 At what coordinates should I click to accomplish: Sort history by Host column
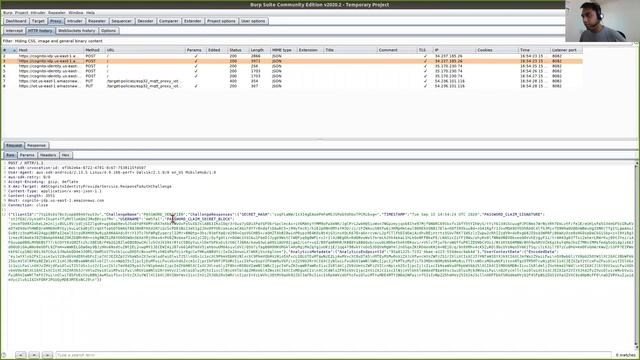pyautogui.click(x=50, y=50)
